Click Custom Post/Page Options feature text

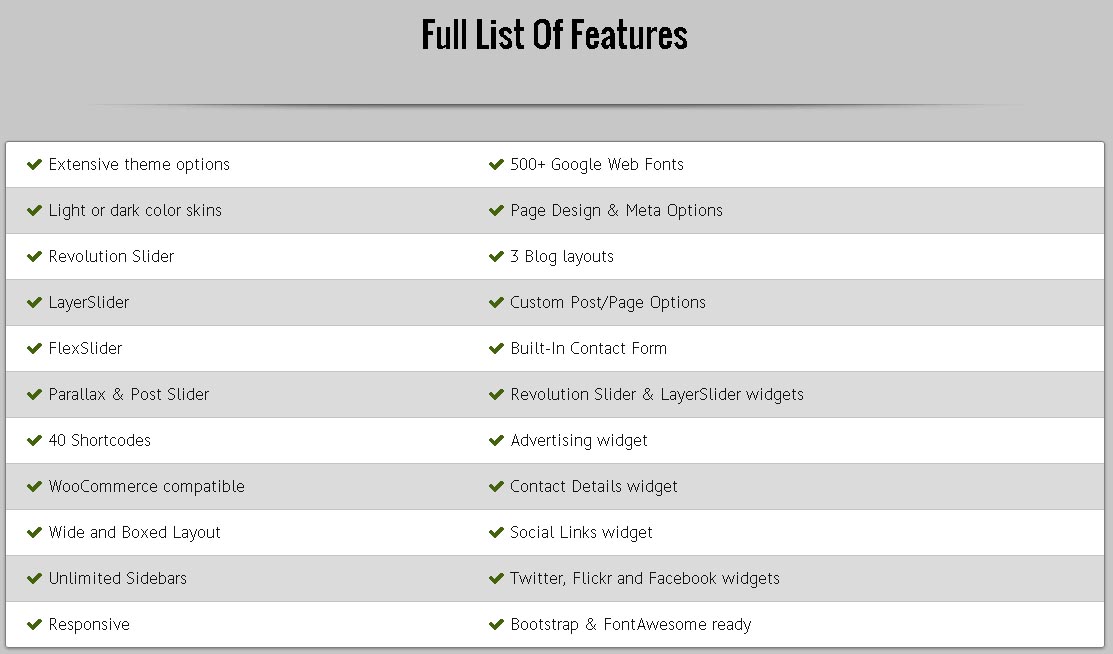point(608,302)
